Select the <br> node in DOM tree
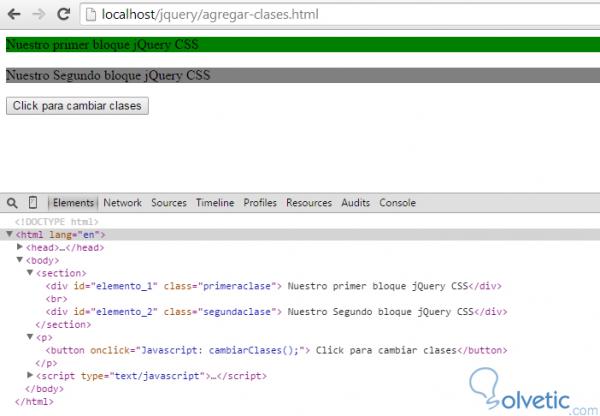Screen dimensions: 600x416 [56, 299]
